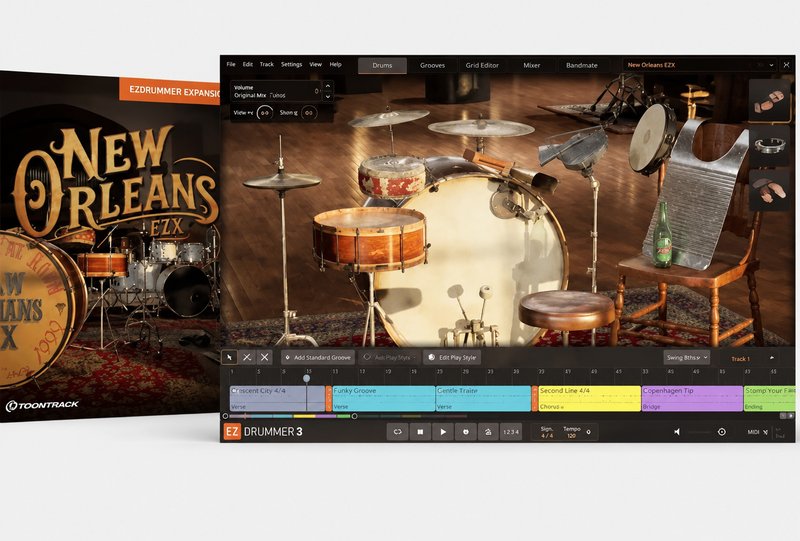Image resolution: width=800 pixels, height=541 pixels.
Task: Click Add Standard Groove button
Action: 317,357
